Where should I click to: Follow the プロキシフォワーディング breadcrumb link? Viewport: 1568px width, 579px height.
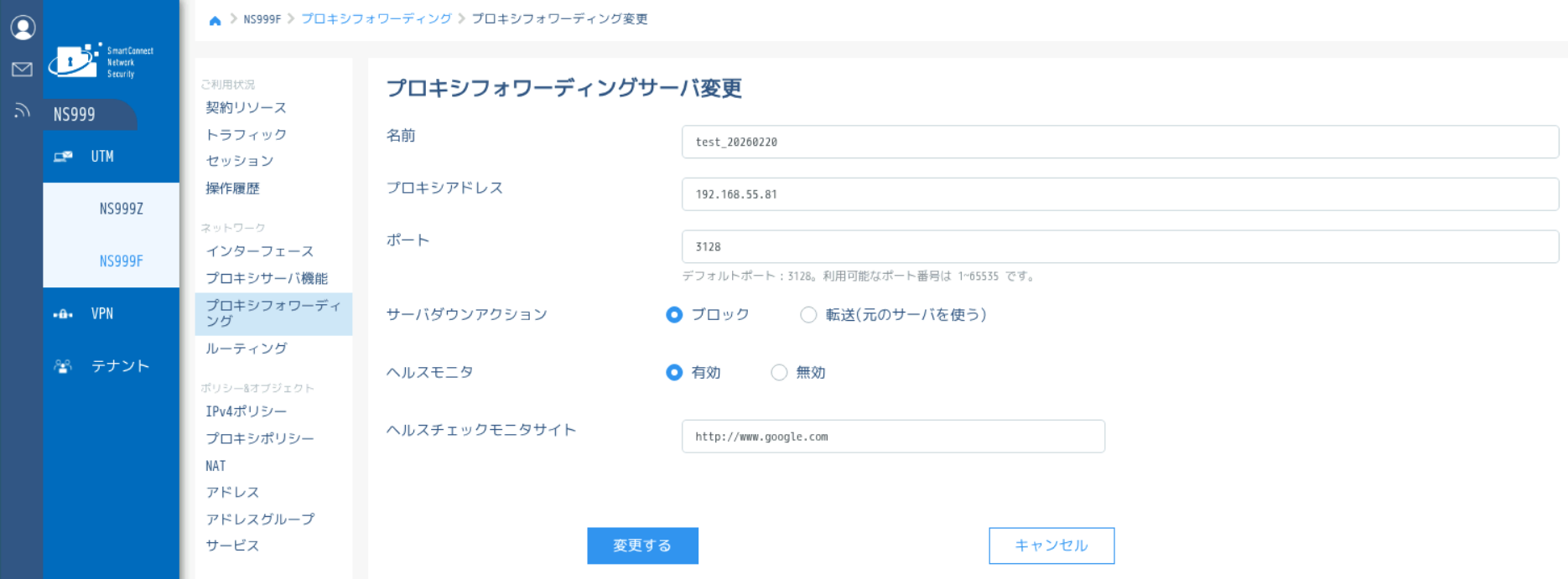(x=376, y=19)
